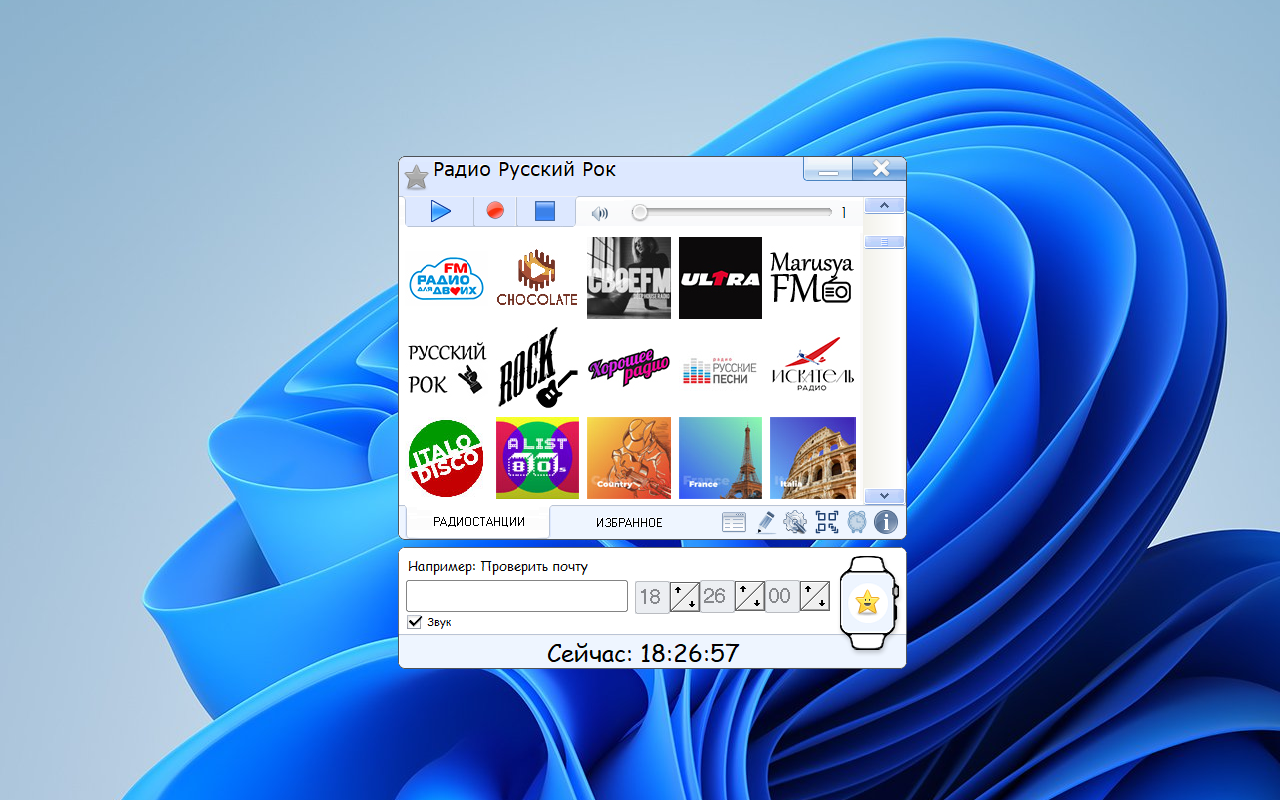The width and height of the screenshot is (1280, 800).
Task: Open the QR code scanner icon
Action: (x=827, y=522)
